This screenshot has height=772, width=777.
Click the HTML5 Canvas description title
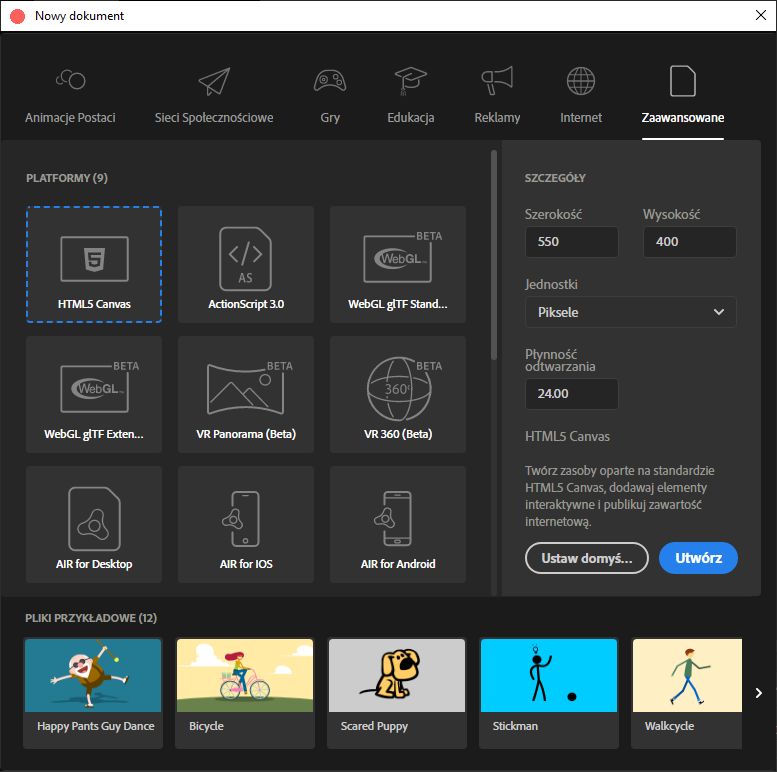click(567, 437)
